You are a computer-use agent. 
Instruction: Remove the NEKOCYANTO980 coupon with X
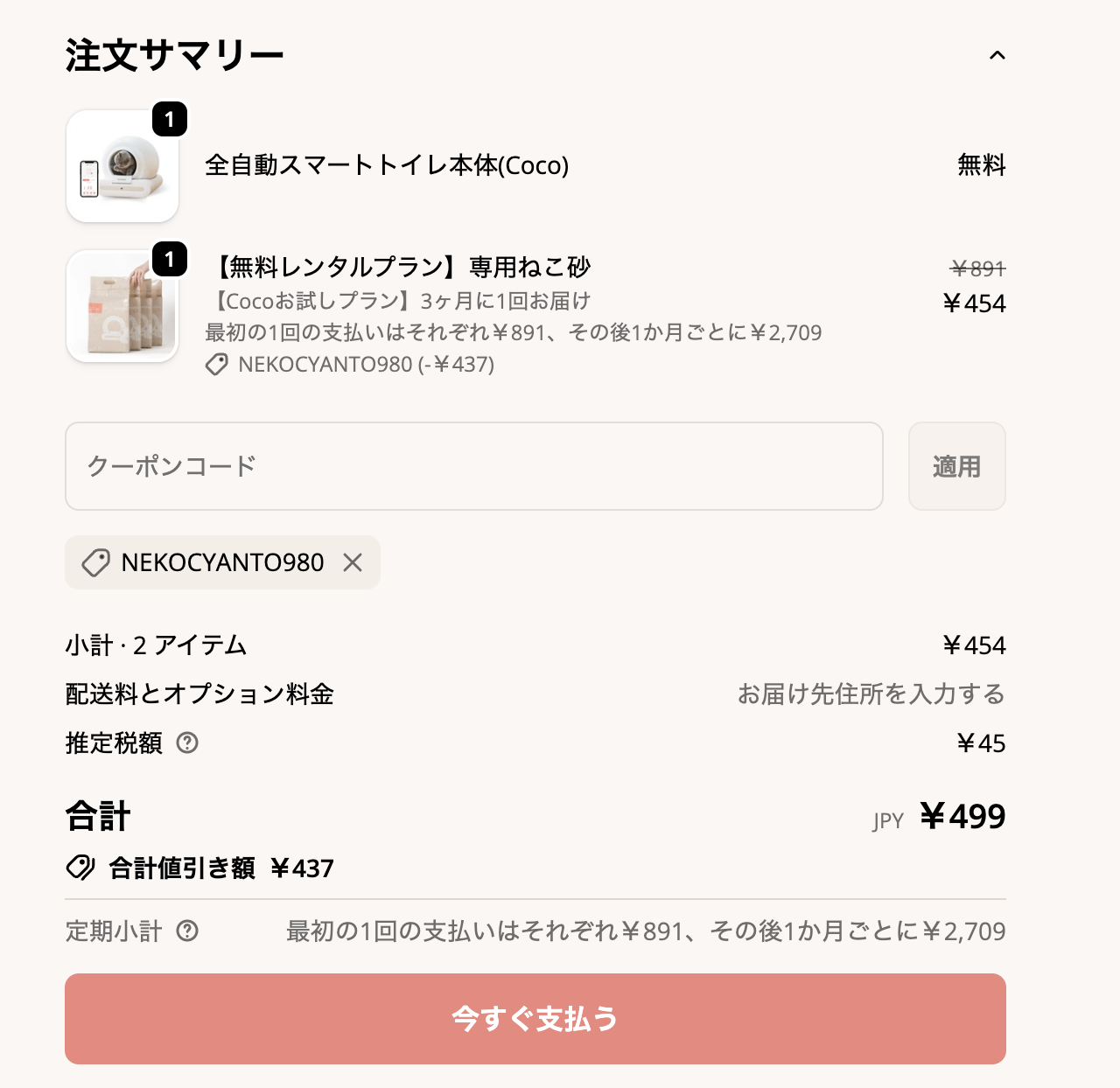coord(353,562)
